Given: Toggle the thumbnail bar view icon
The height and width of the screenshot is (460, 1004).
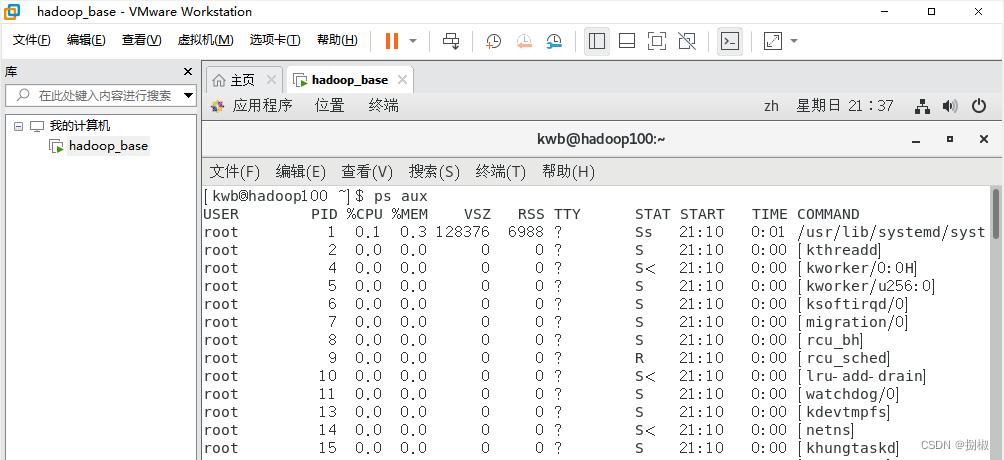Looking at the screenshot, I should pos(627,41).
